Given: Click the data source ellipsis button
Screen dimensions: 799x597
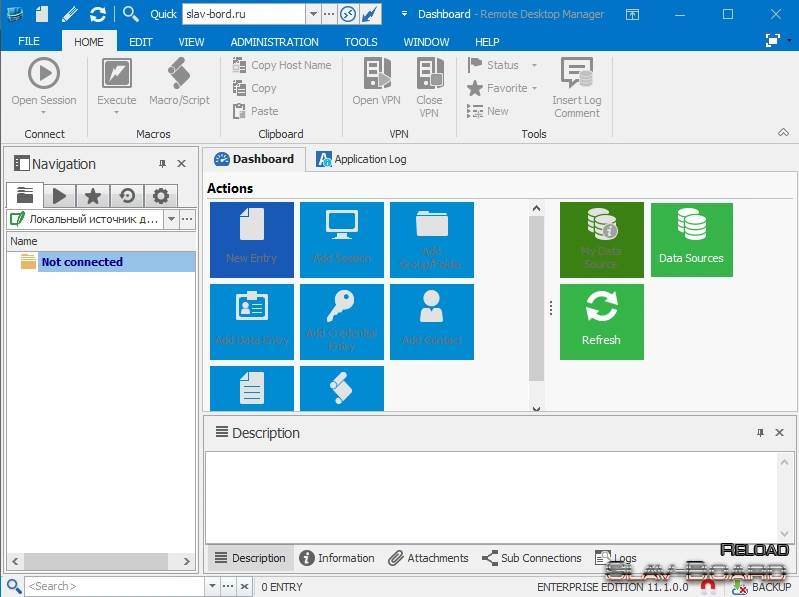Looking at the screenshot, I should [x=188, y=220].
